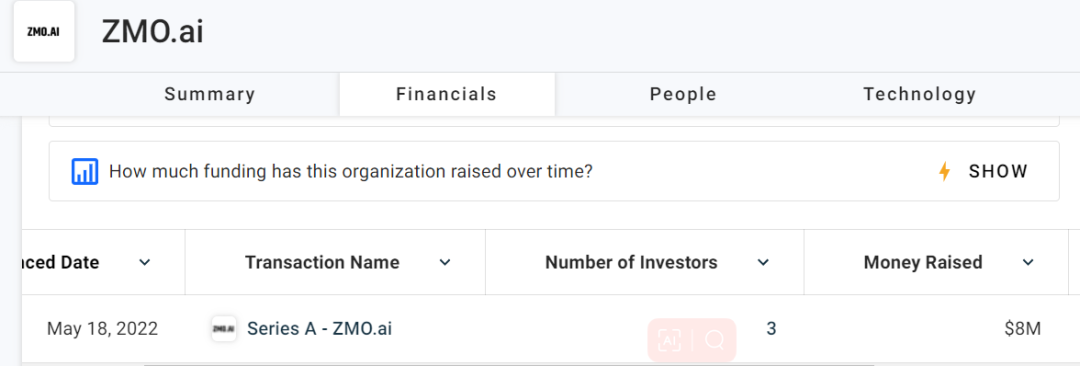
Task: Expand the Transaction Name column chevron
Action: click(445, 263)
